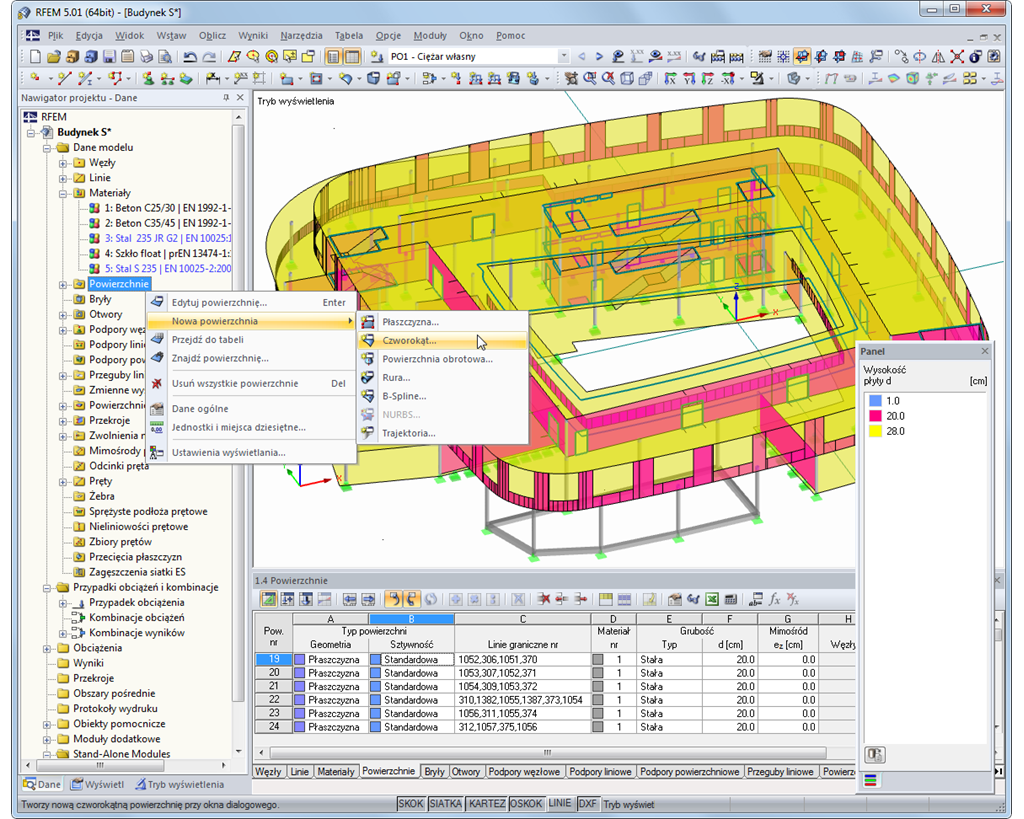Image resolution: width=1024 pixels, height=819 pixels.
Task: Click the Excel export icon in table toolbar
Action: (x=712, y=599)
